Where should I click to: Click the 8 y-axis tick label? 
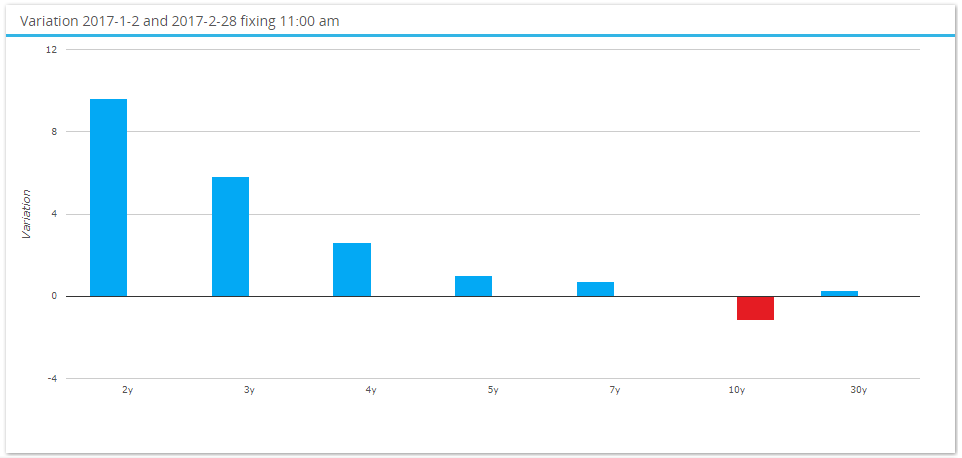tap(55, 131)
